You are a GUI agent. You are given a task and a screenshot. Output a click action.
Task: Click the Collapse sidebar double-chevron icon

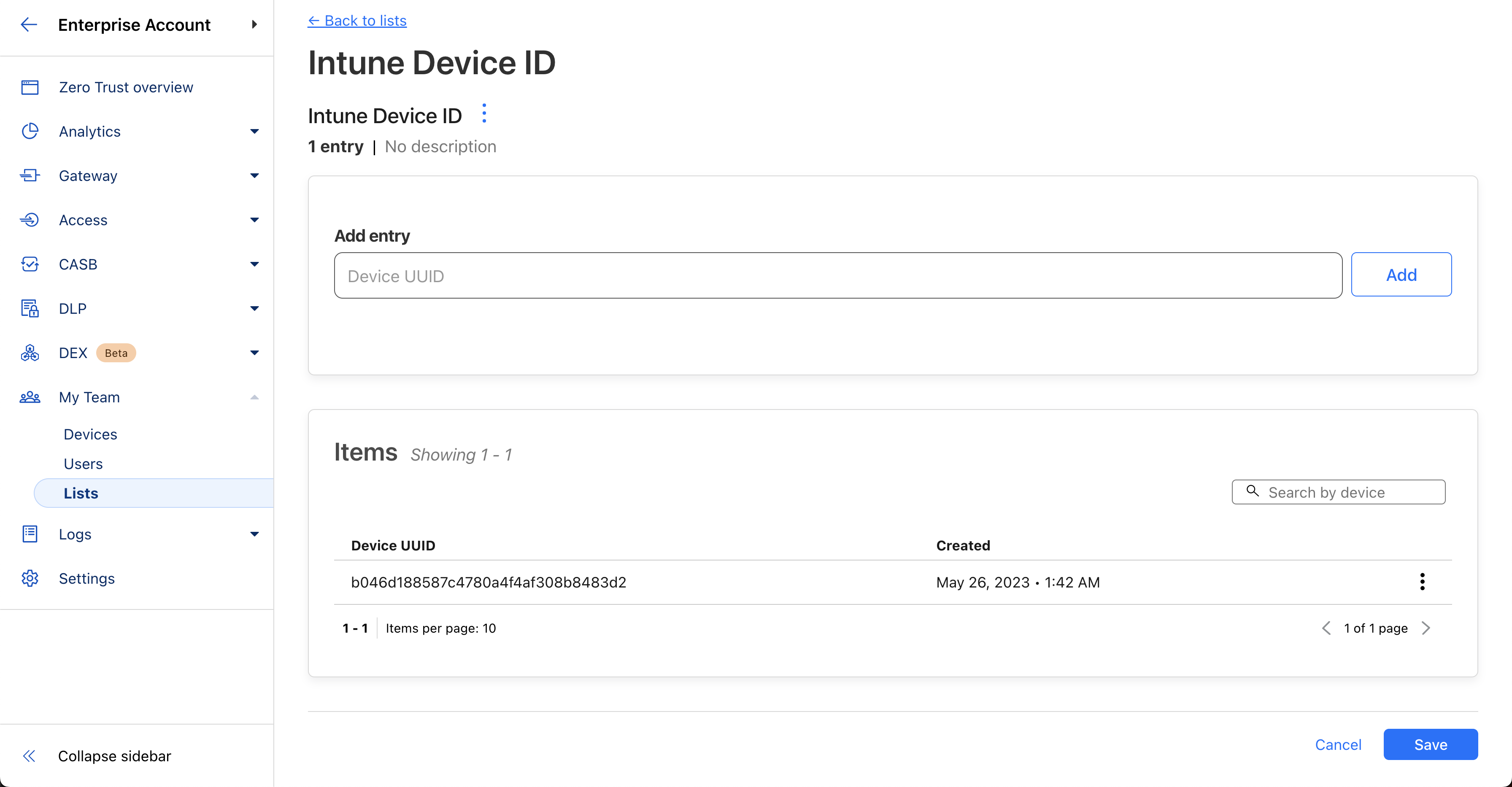pos(29,756)
